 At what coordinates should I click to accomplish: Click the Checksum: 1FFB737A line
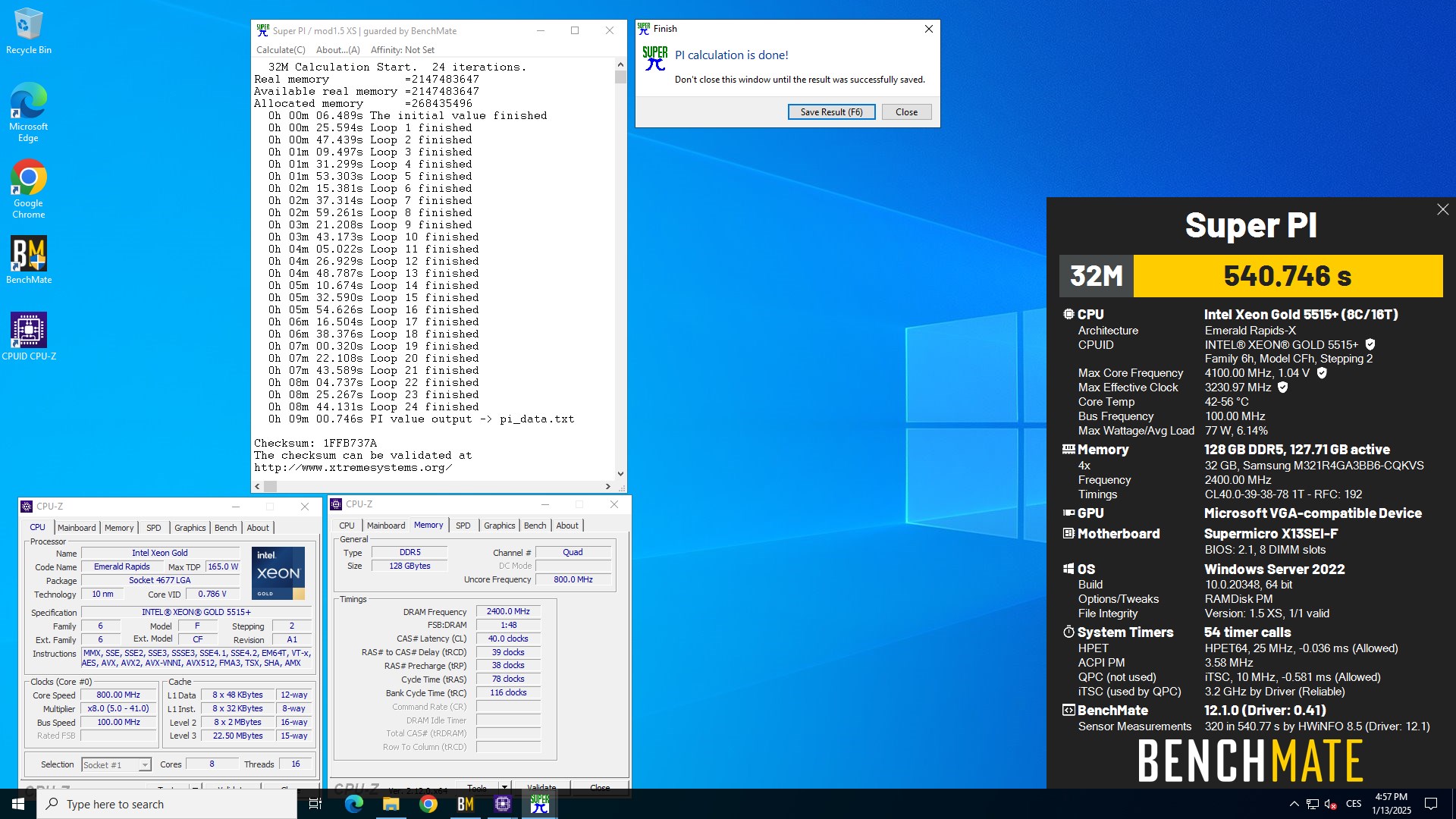click(315, 443)
